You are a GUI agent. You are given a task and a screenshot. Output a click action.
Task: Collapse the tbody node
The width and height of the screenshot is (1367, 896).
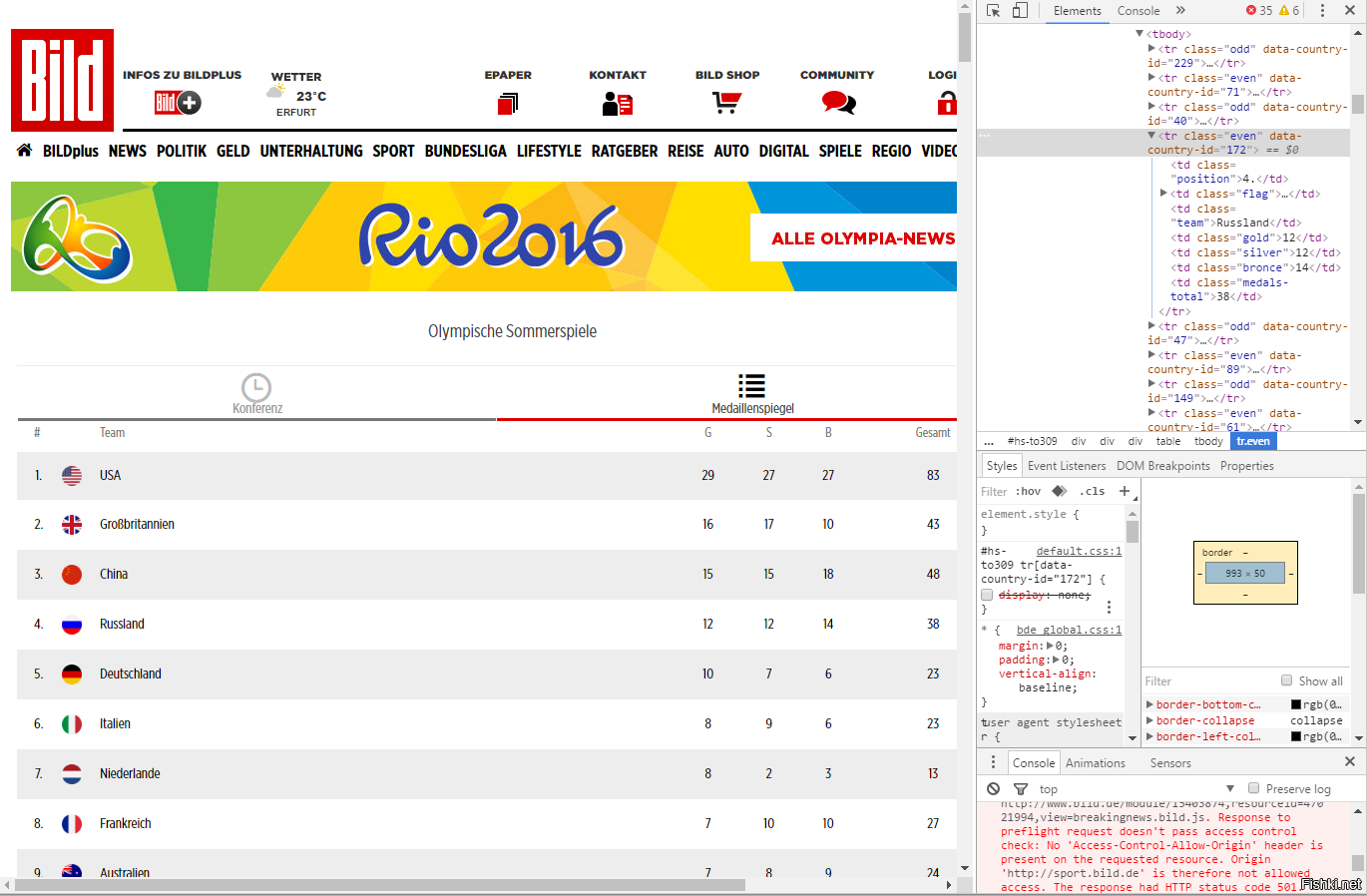[x=1139, y=34]
